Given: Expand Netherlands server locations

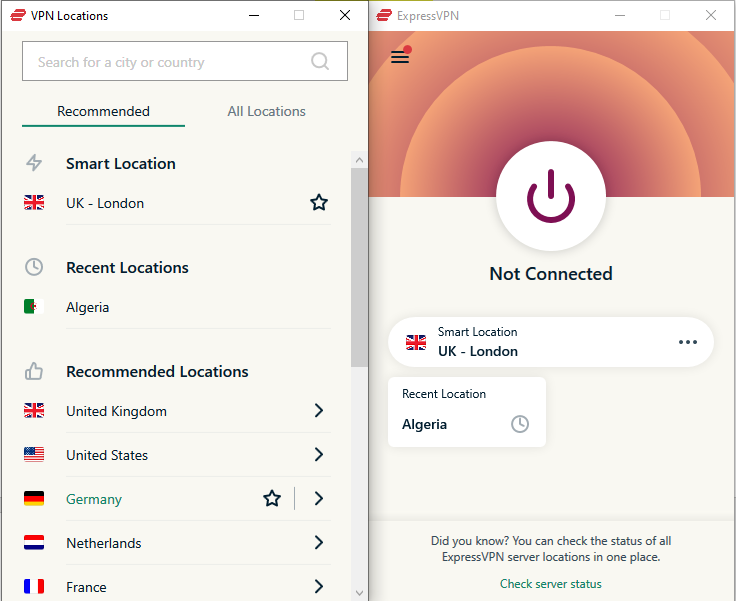Looking at the screenshot, I should (319, 543).
